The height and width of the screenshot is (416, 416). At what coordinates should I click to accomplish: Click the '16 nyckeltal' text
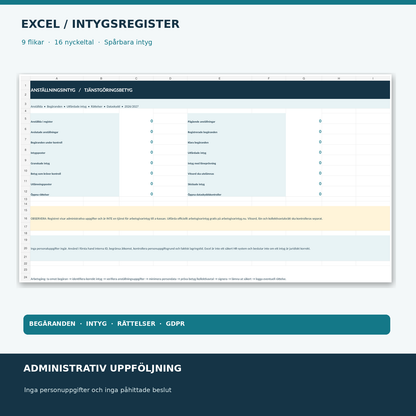click(x=74, y=42)
